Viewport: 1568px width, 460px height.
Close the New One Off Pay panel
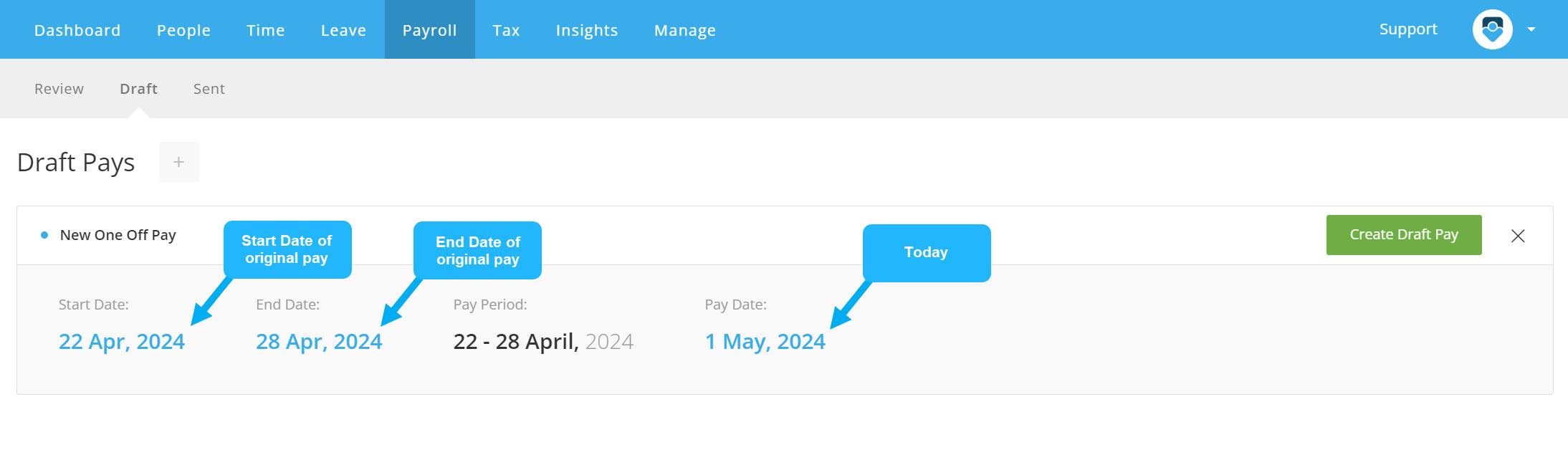1518,236
